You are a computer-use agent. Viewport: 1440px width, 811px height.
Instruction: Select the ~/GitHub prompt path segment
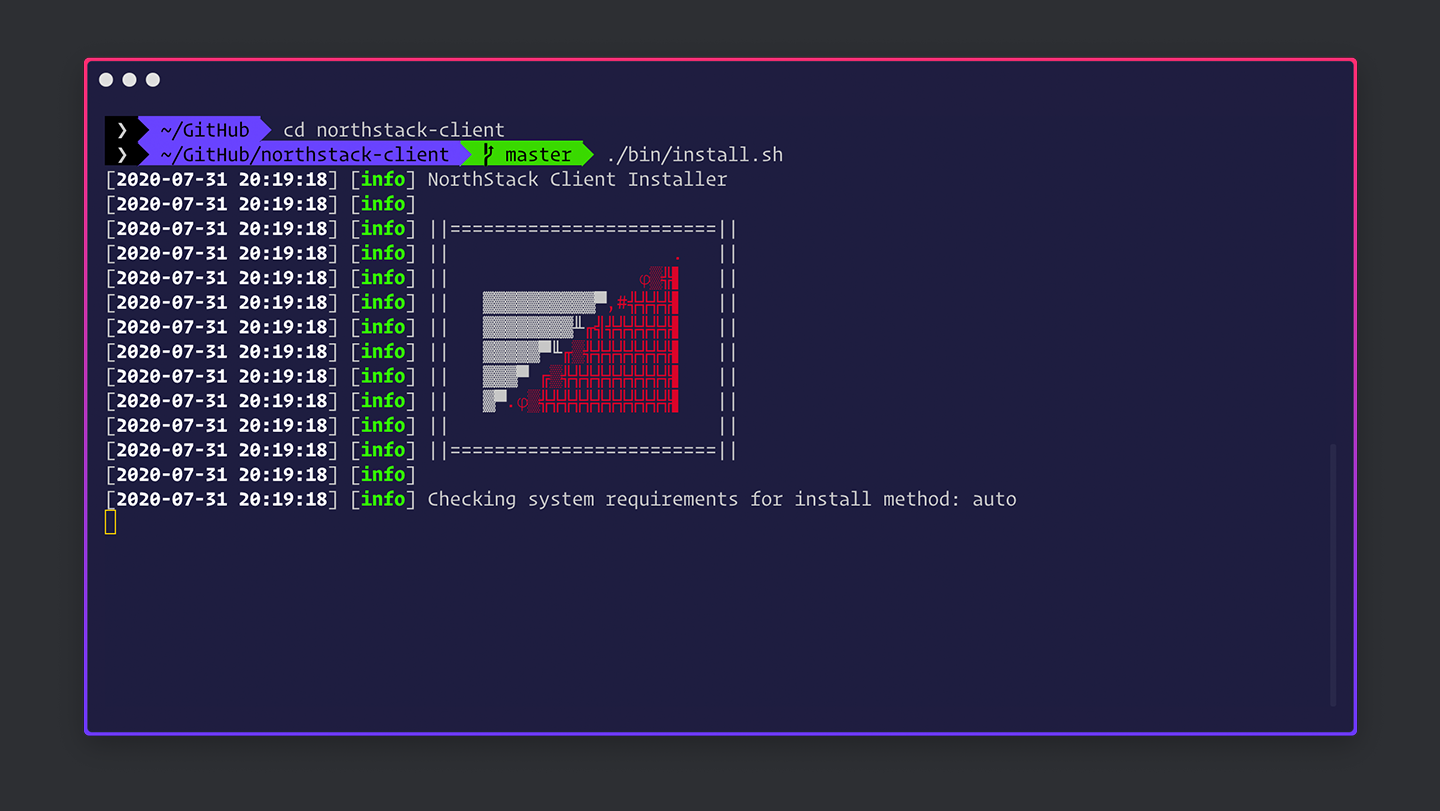coord(204,129)
